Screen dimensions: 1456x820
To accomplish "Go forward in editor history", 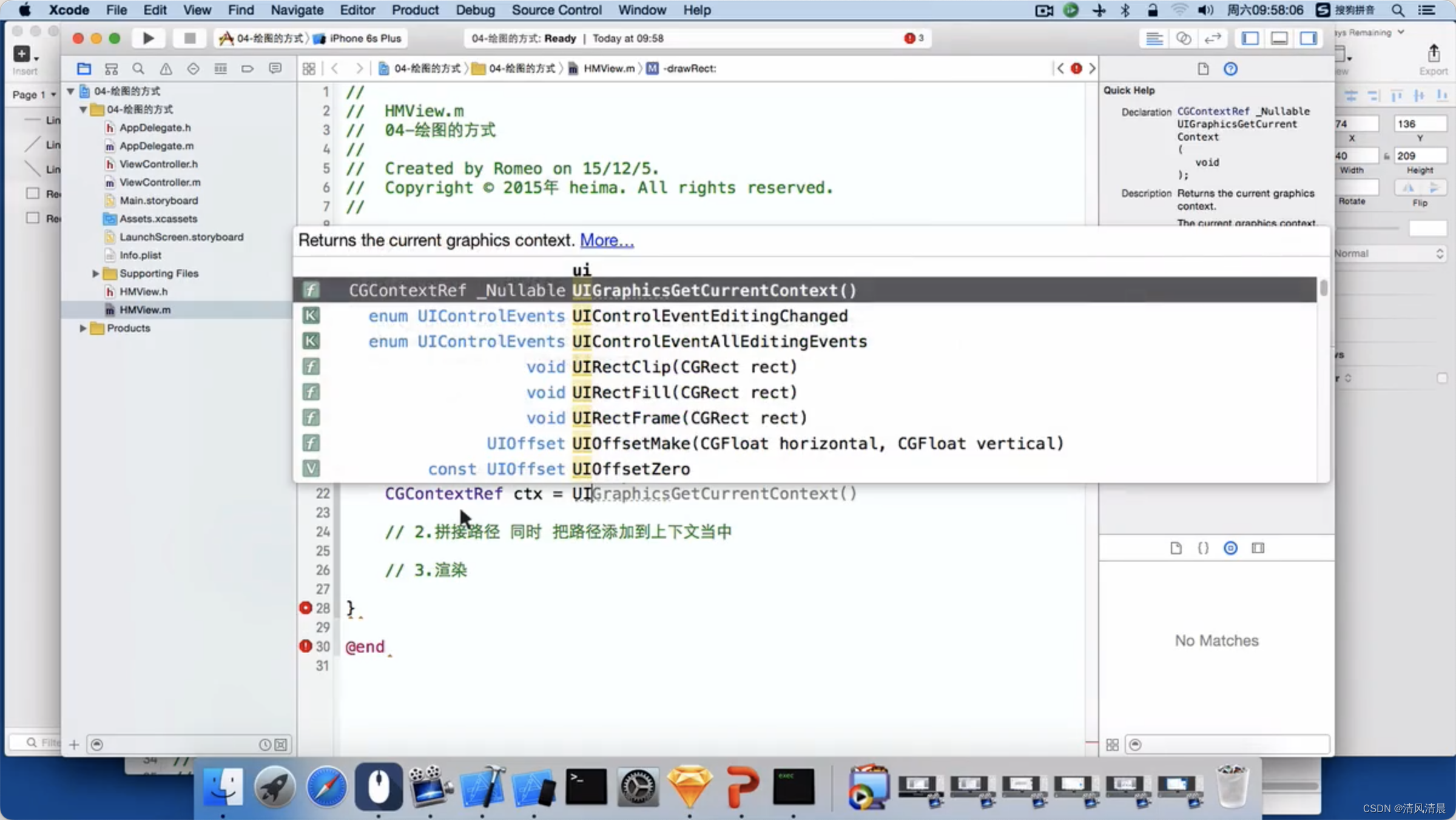I will point(359,69).
